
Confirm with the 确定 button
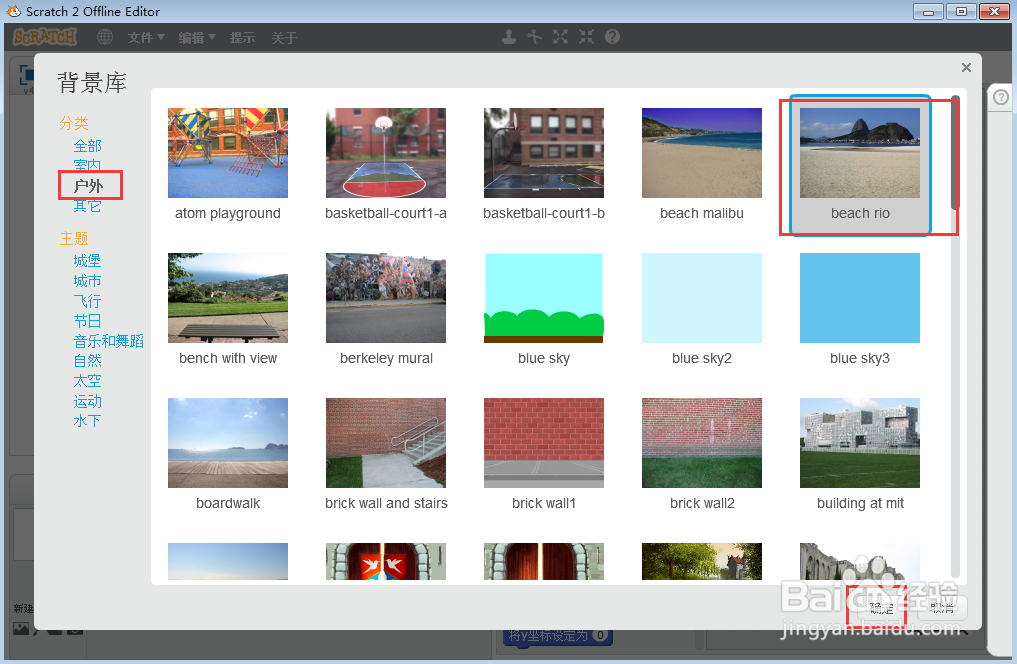(x=881, y=608)
